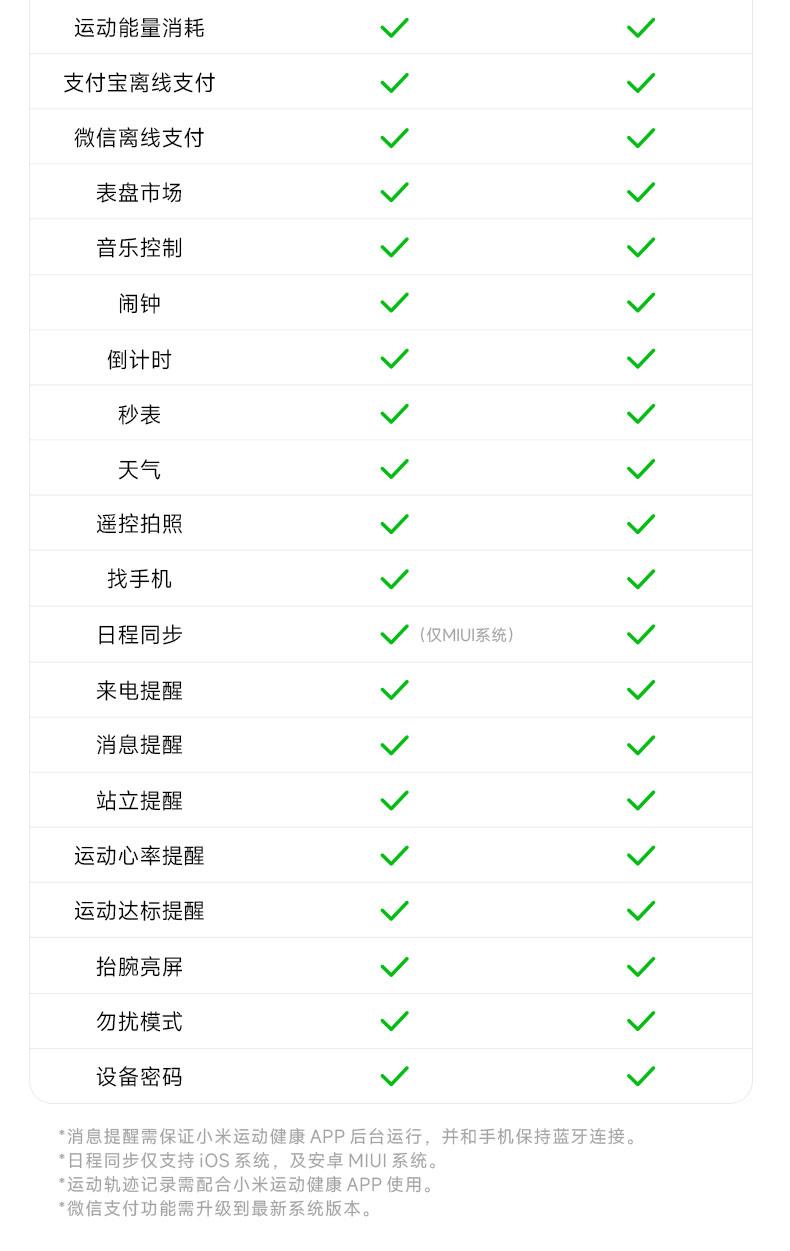The image size is (790, 1251).
Task: Click the right-column checkmark for 遥控拍照
Action: pos(640,524)
